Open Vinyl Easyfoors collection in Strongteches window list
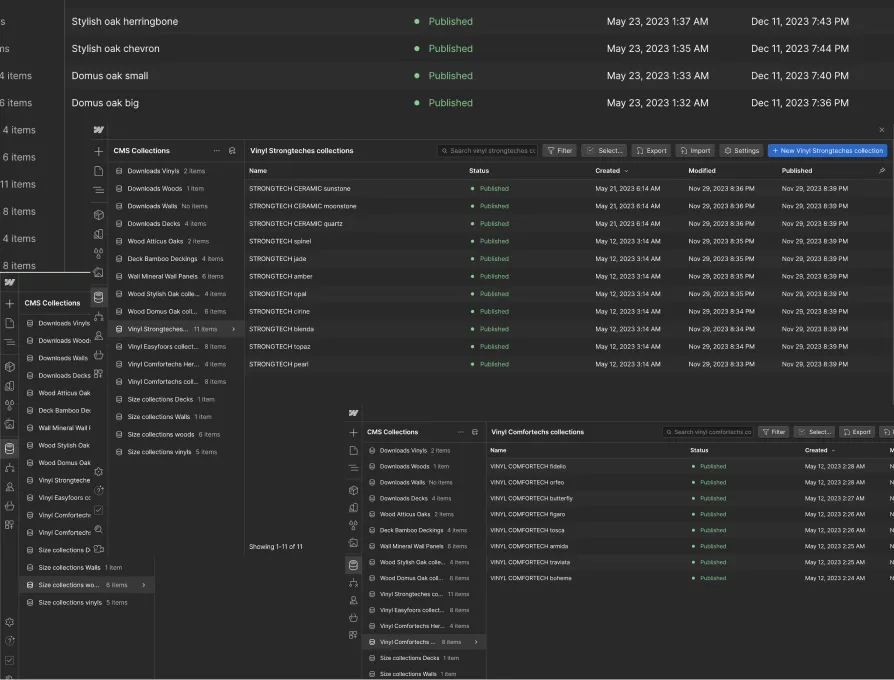894x680 pixels. (176, 347)
